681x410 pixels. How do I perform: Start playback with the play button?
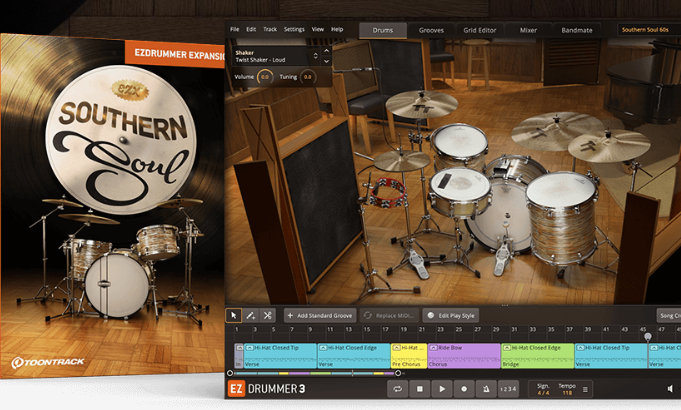click(x=442, y=389)
